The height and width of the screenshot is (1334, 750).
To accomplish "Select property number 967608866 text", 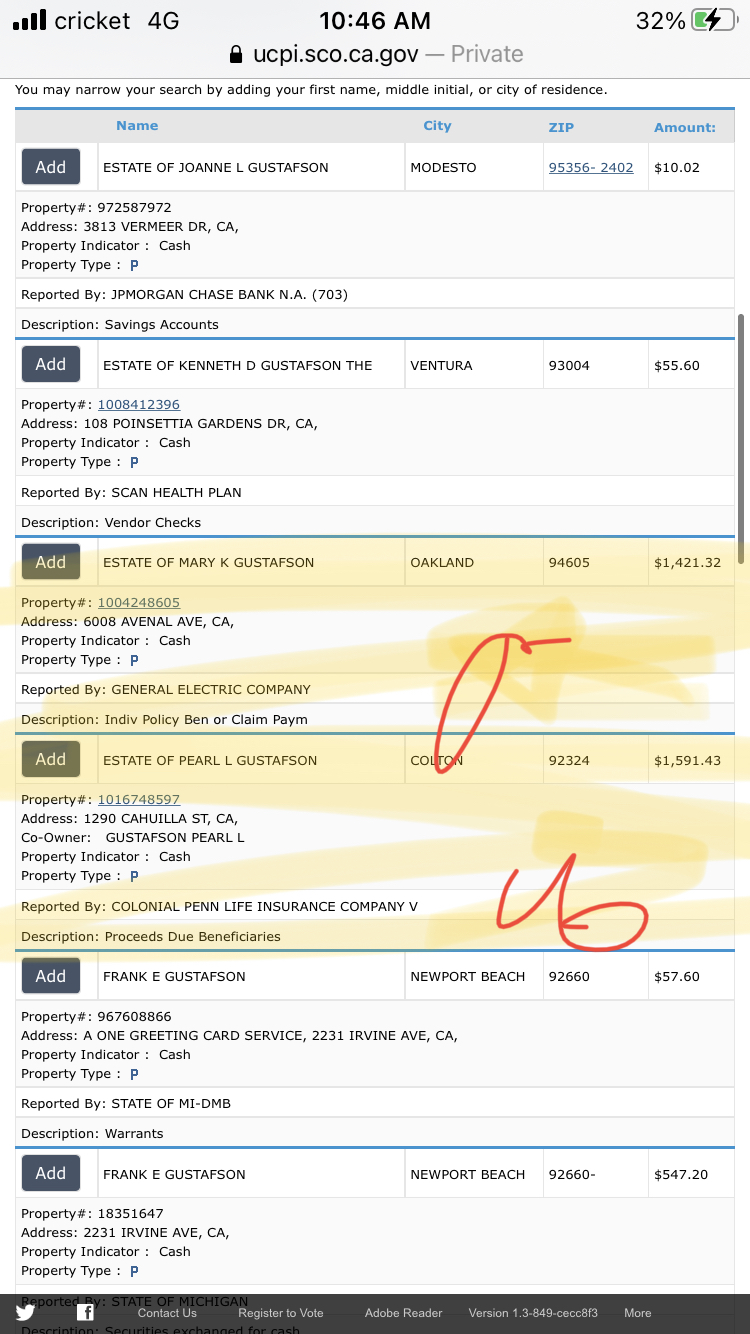I will 134,1016.
